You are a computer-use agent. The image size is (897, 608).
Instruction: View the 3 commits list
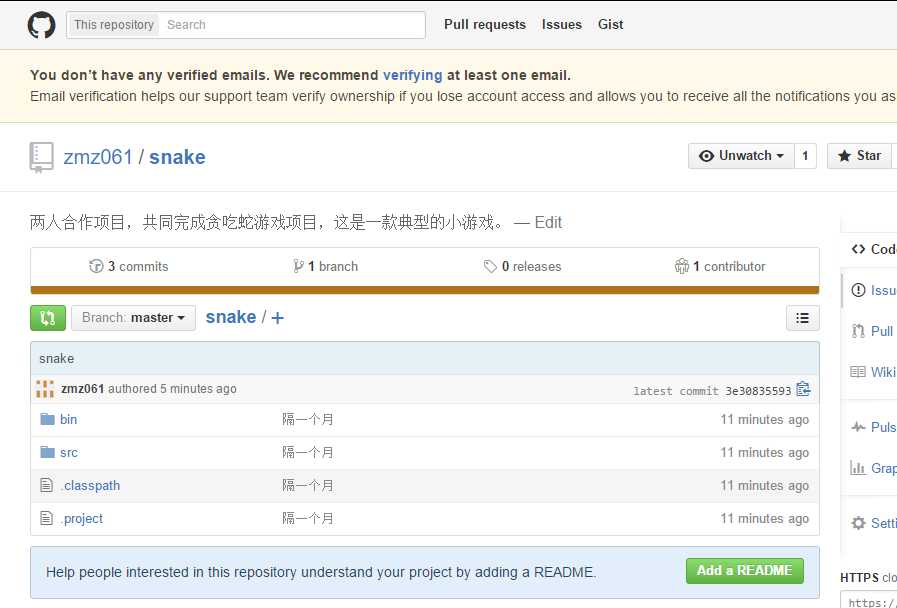[129, 267]
